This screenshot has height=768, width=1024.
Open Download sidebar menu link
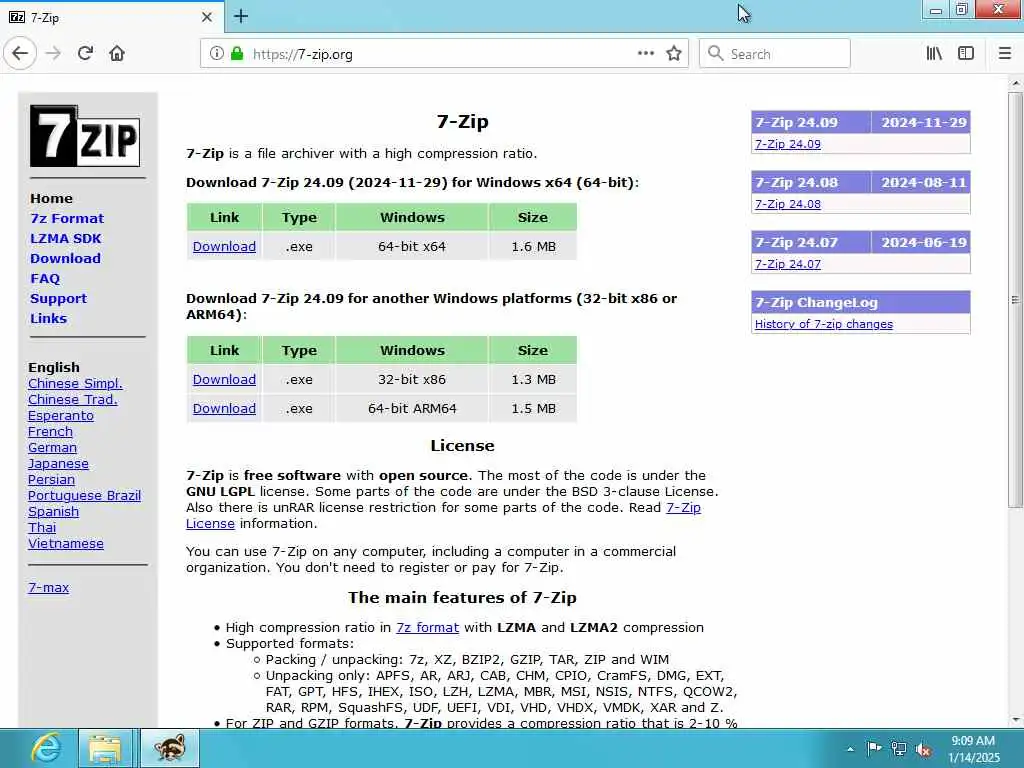tap(65, 259)
